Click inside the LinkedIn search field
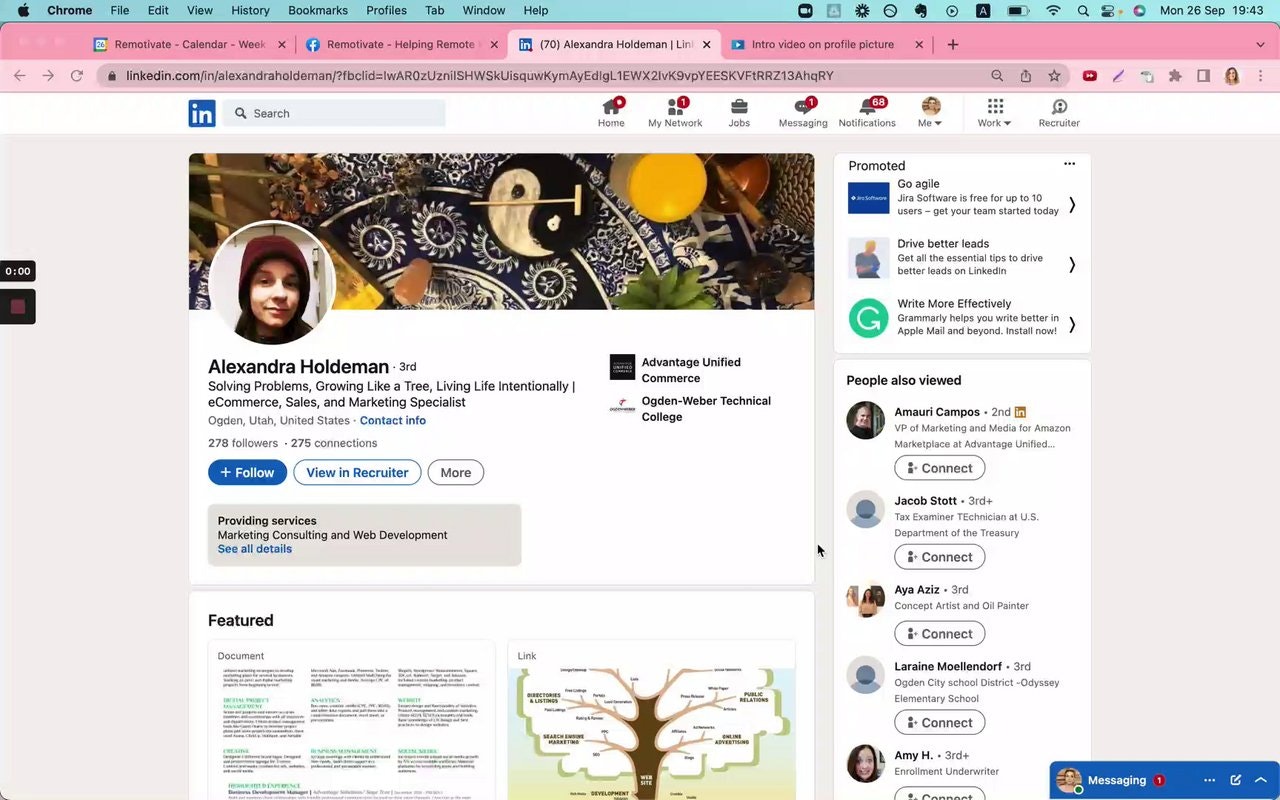This screenshot has height=800, width=1280. pos(340,113)
